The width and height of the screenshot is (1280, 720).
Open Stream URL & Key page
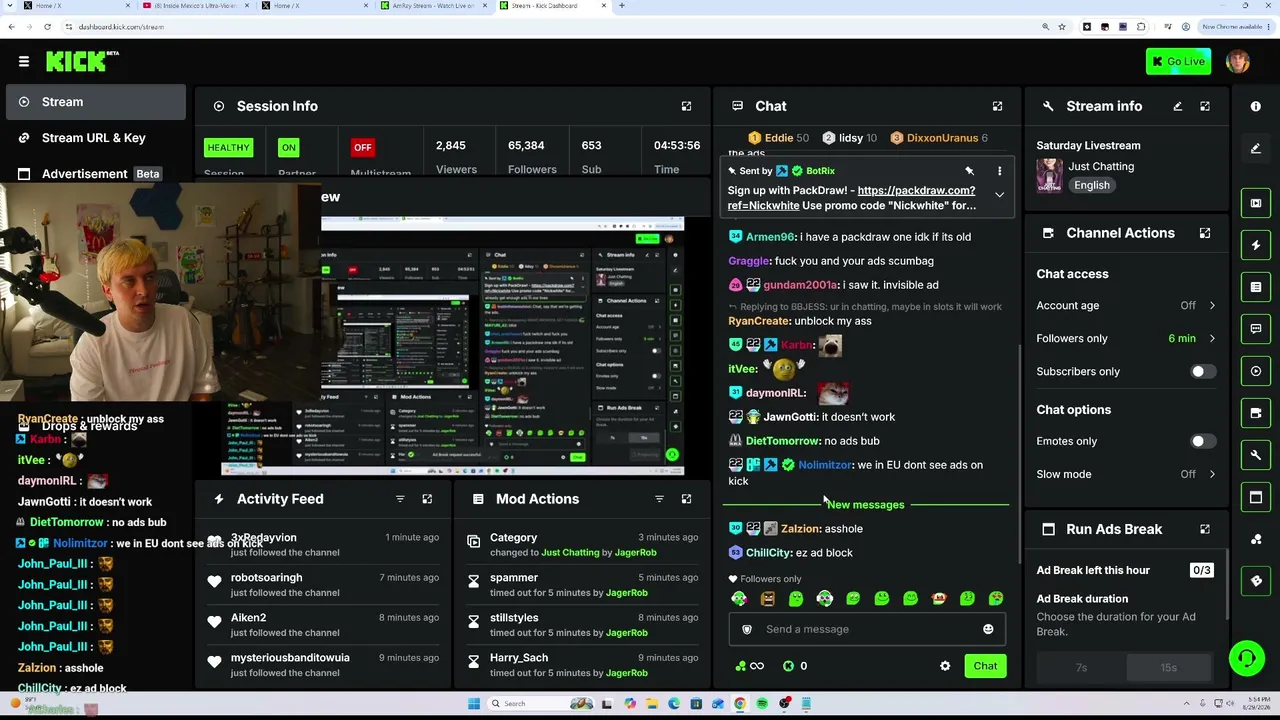tap(93, 138)
